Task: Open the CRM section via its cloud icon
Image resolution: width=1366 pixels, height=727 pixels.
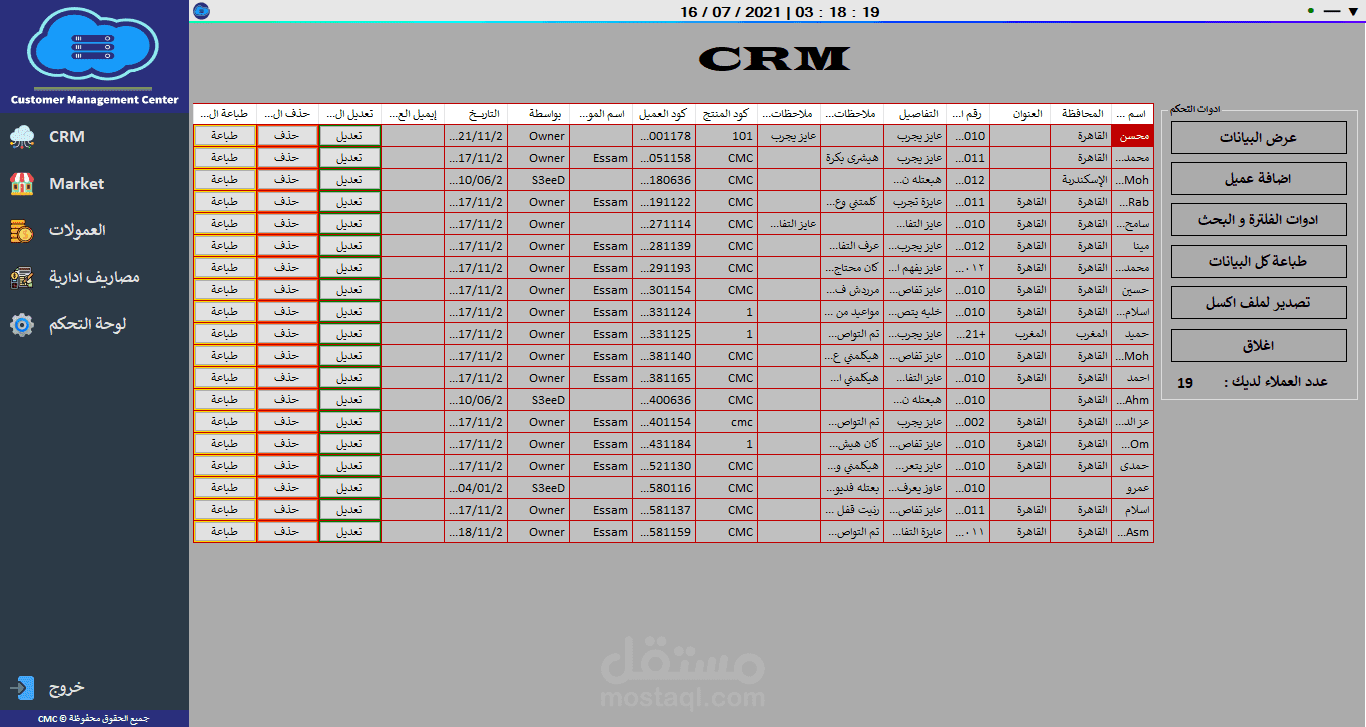Action: 22,136
